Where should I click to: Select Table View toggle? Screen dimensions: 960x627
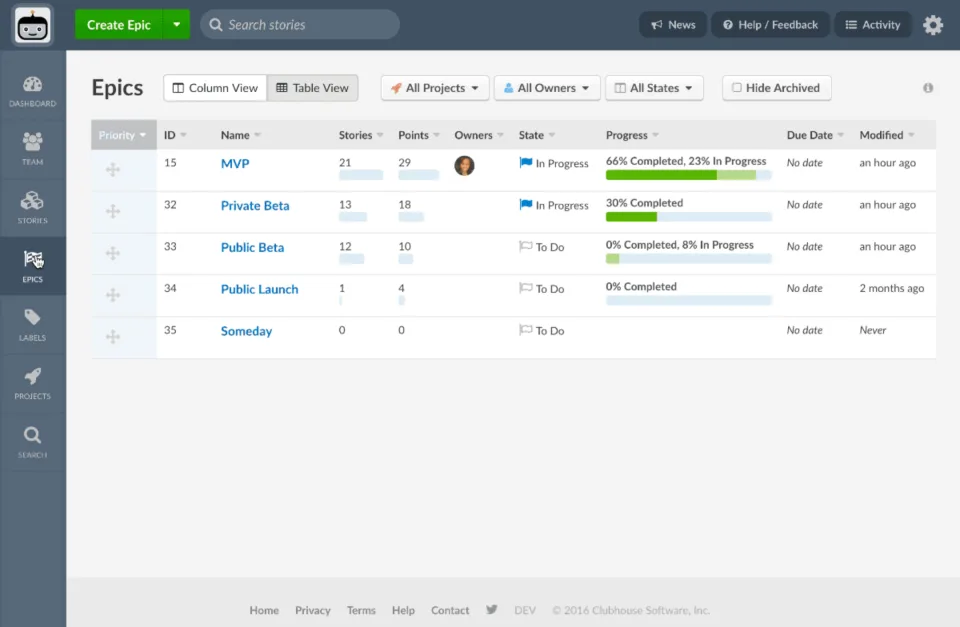click(x=312, y=88)
